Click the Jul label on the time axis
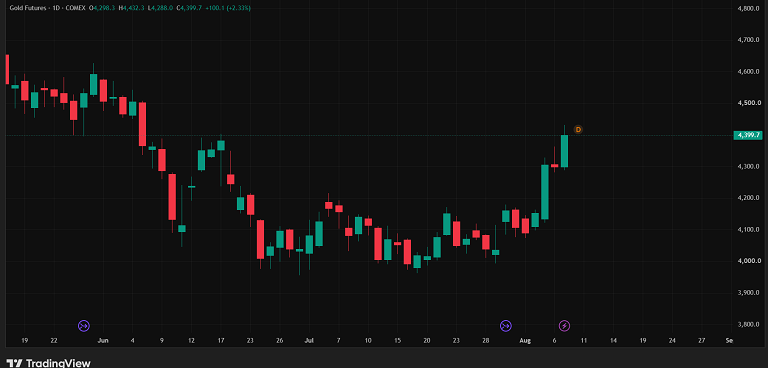 pyautogui.click(x=309, y=340)
